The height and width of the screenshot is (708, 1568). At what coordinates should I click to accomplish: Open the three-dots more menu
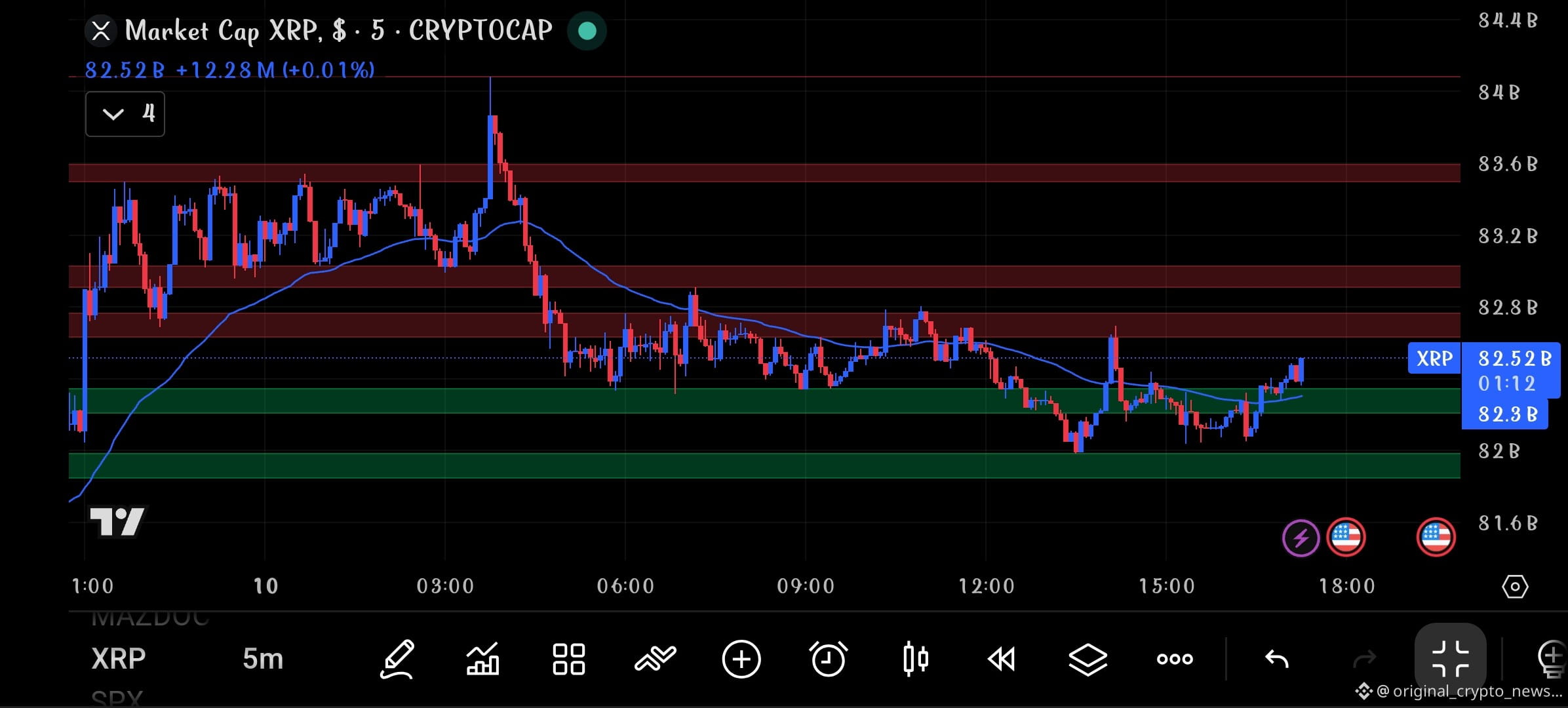coord(1175,659)
